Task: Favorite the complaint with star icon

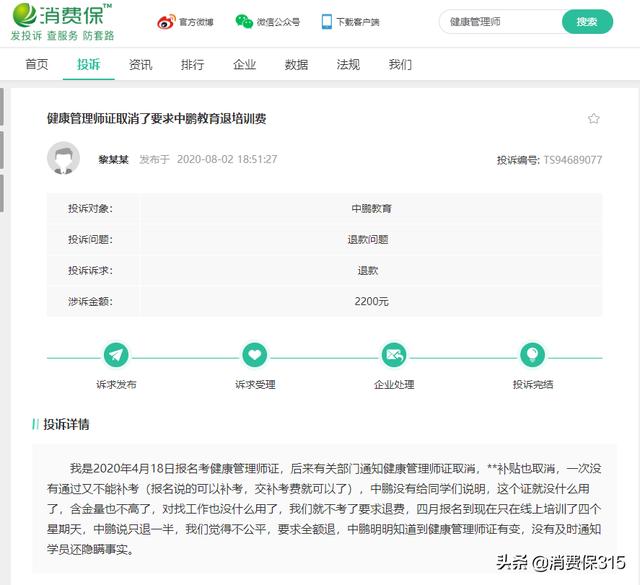Action: (x=593, y=118)
